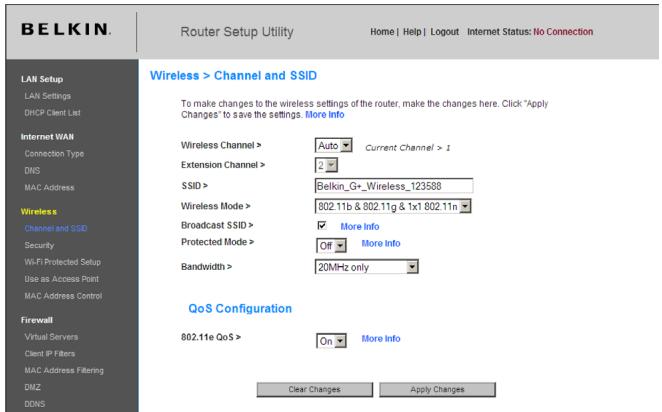
Task: Open Use as Access Point page
Action: 61,279
